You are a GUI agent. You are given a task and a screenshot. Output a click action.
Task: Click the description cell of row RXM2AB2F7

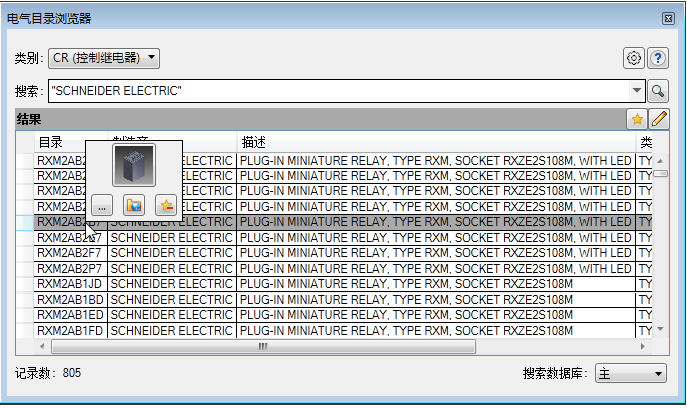pyautogui.click(x=436, y=253)
